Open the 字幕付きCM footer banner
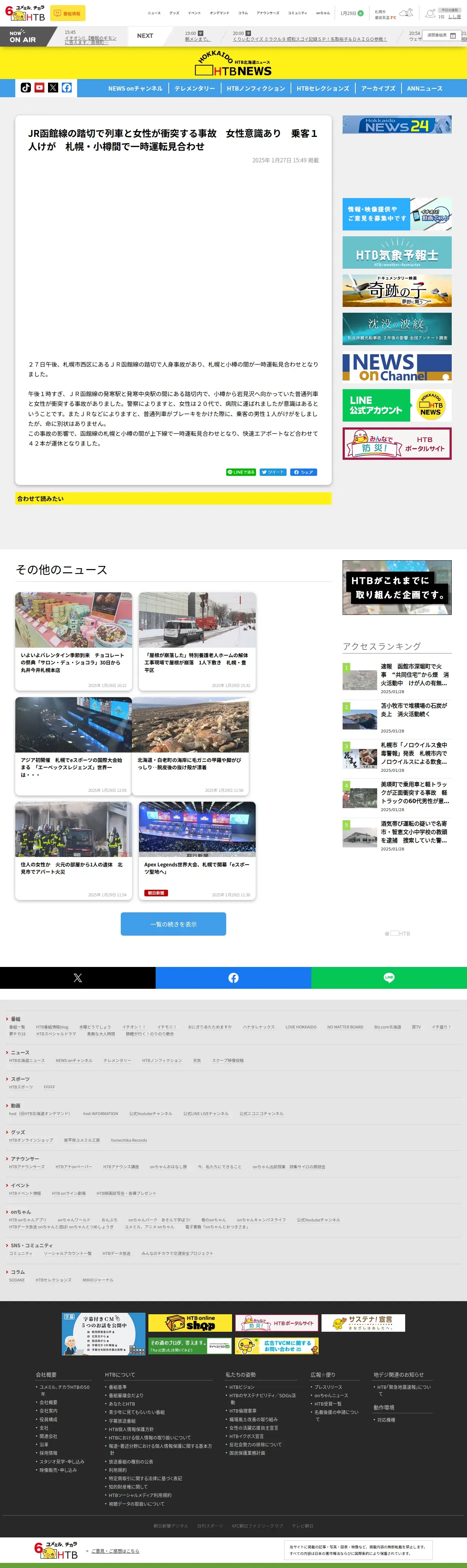 [103, 1334]
